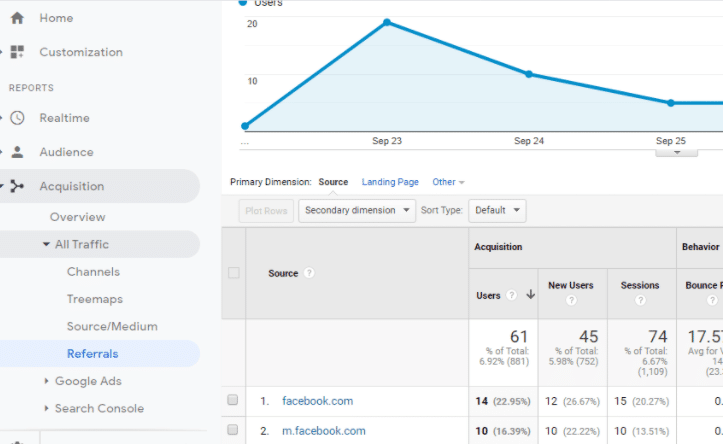723x444 pixels.
Task: Click the help icon under New Users
Action: [571, 301]
